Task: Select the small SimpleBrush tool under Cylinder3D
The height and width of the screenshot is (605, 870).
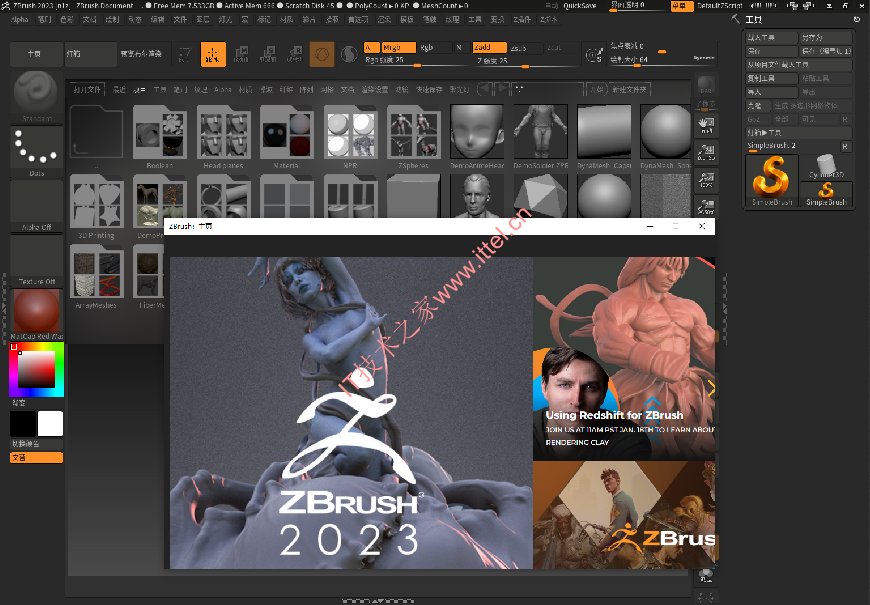Action: (x=826, y=194)
